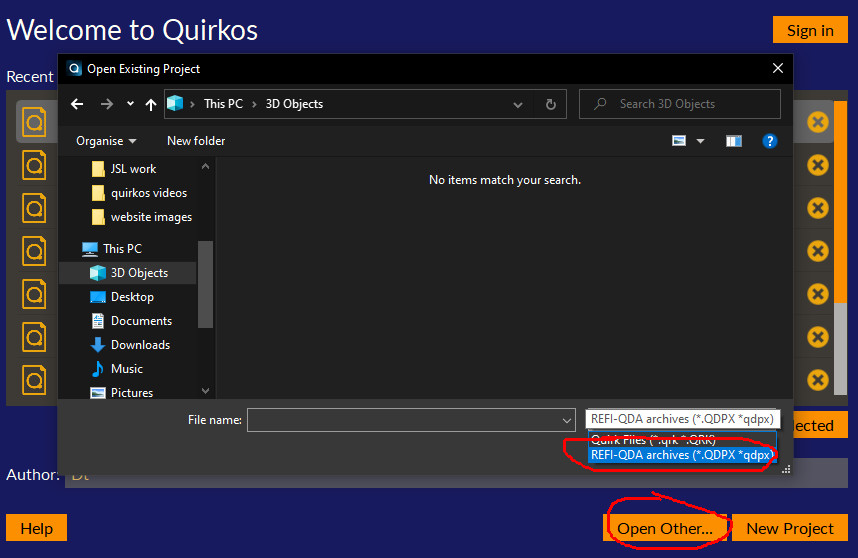Open the file type filter combo box
Viewport: 858px width, 558px height.
[682, 419]
